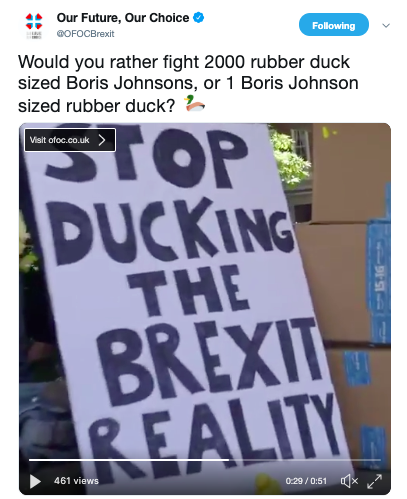This screenshot has width=407, height=499.
Task: Open the @OFOCBrexit handle link
Action: click(85, 34)
